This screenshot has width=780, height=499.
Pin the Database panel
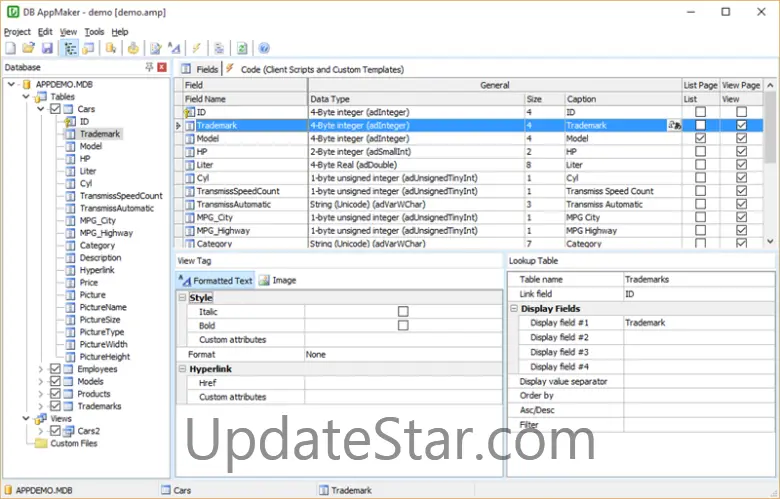pyautogui.click(x=149, y=67)
